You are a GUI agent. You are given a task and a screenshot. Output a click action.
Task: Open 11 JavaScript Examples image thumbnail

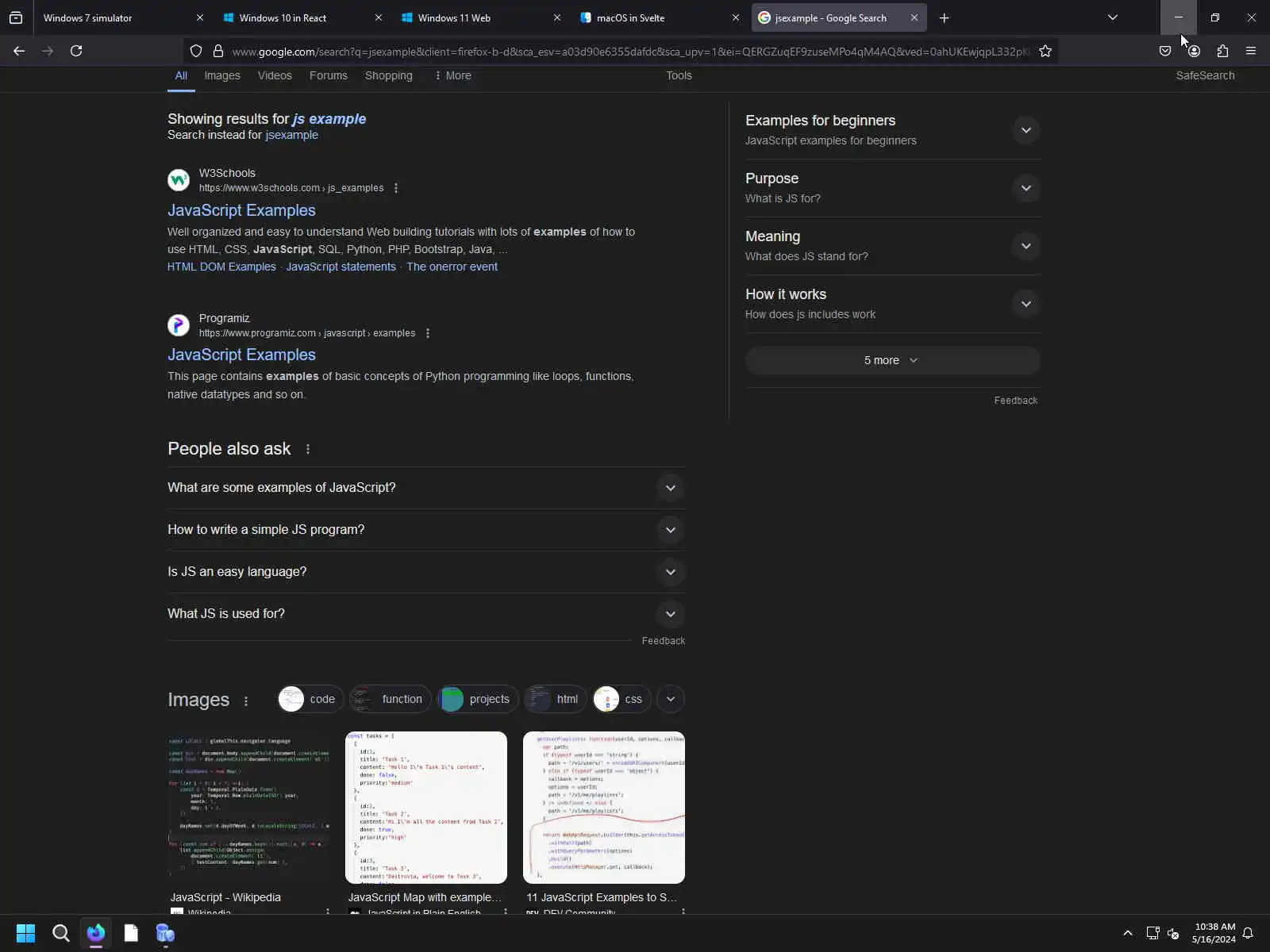pos(604,808)
